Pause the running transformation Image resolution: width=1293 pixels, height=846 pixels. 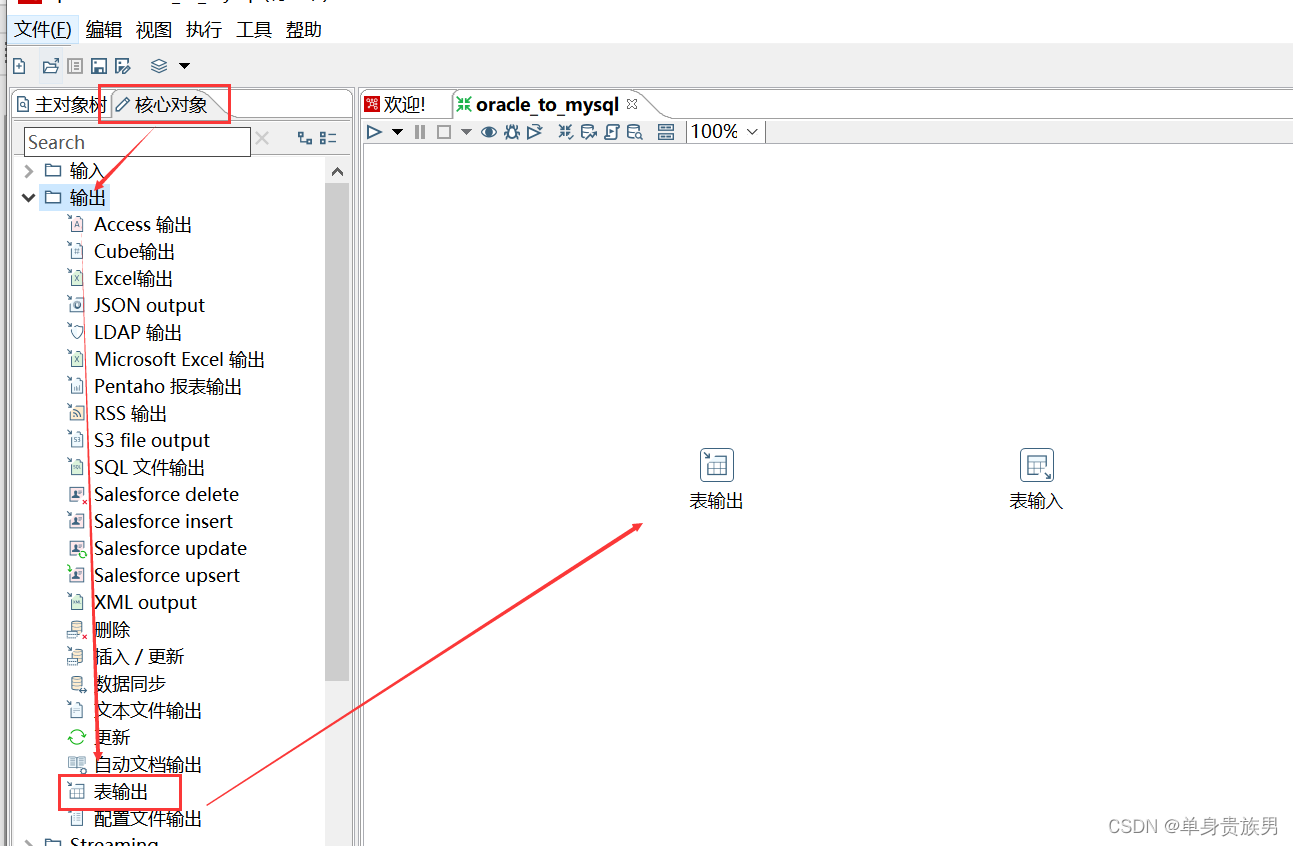pos(420,131)
